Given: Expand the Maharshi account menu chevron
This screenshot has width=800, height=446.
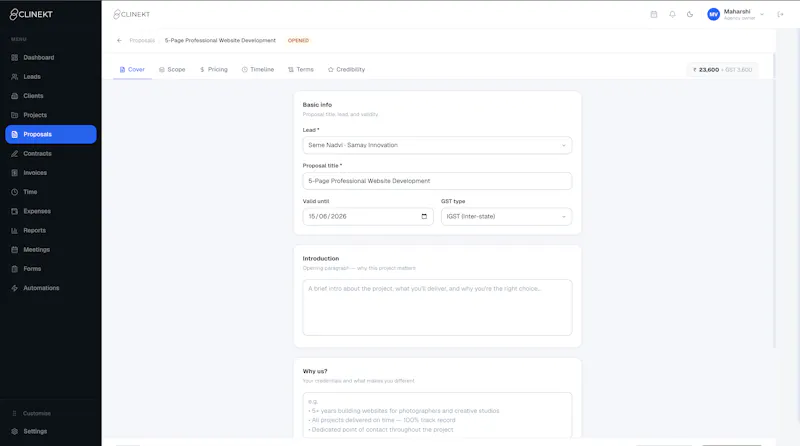Looking at the screenshot, I should (x=762, y=14).
